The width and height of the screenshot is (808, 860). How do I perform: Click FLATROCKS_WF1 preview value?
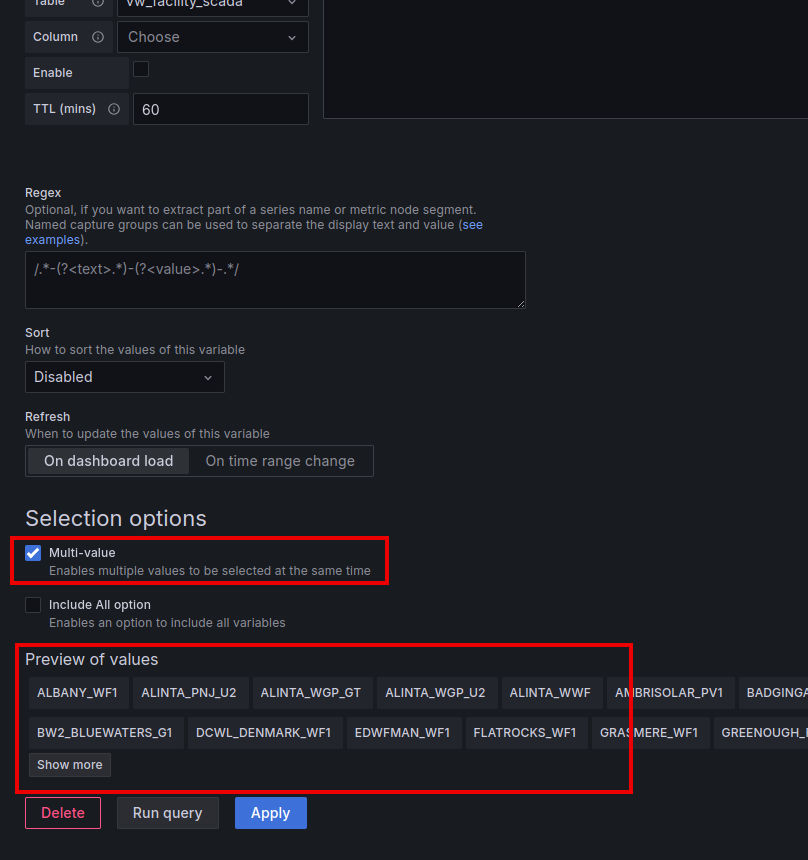pos(525,733)
